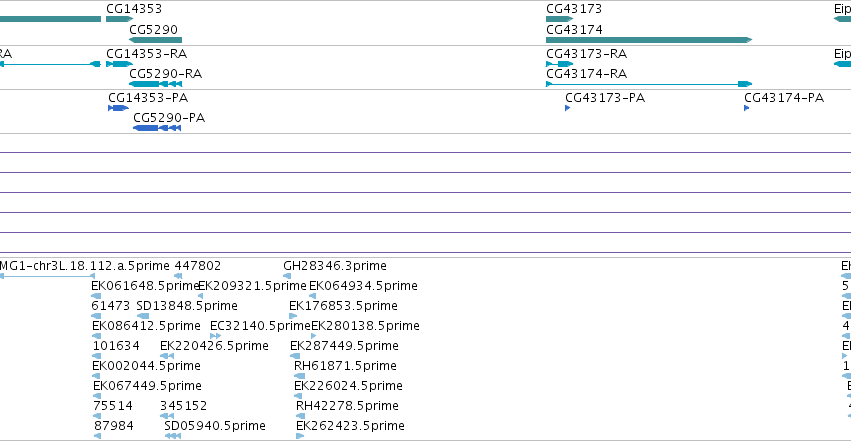Select the CG5290-RA transcript glyph
Viewport: 851px width, 441px height.
(155, 84)
